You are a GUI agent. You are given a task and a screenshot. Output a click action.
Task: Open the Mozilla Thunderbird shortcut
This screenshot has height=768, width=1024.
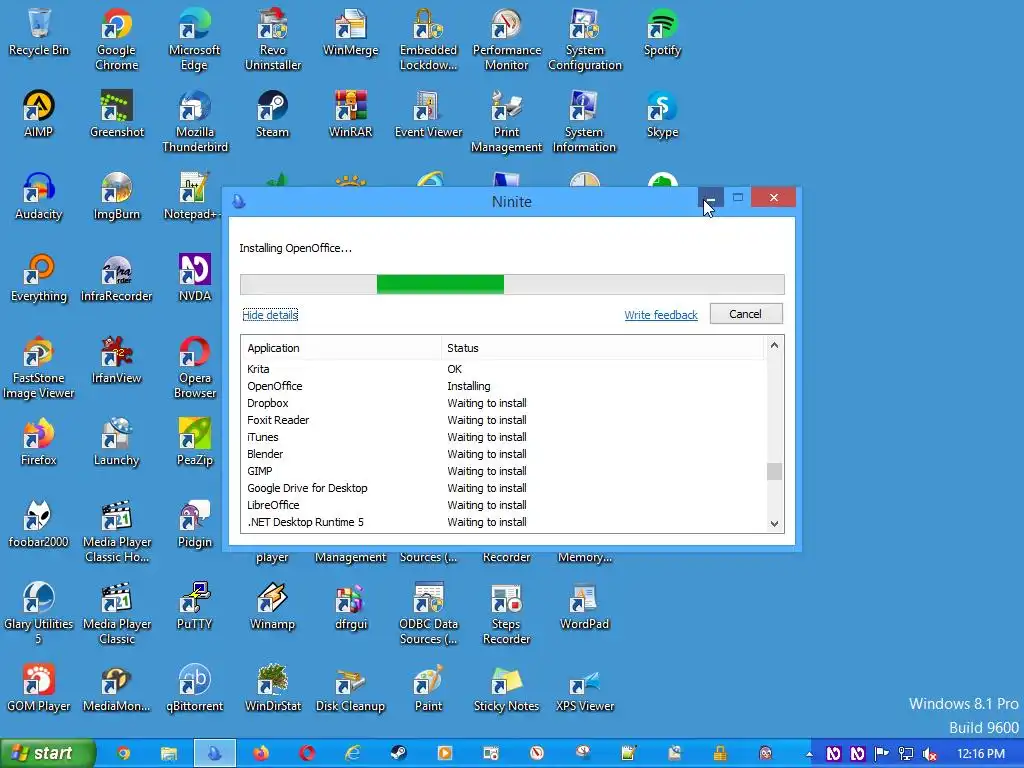[x=194, y=121]
